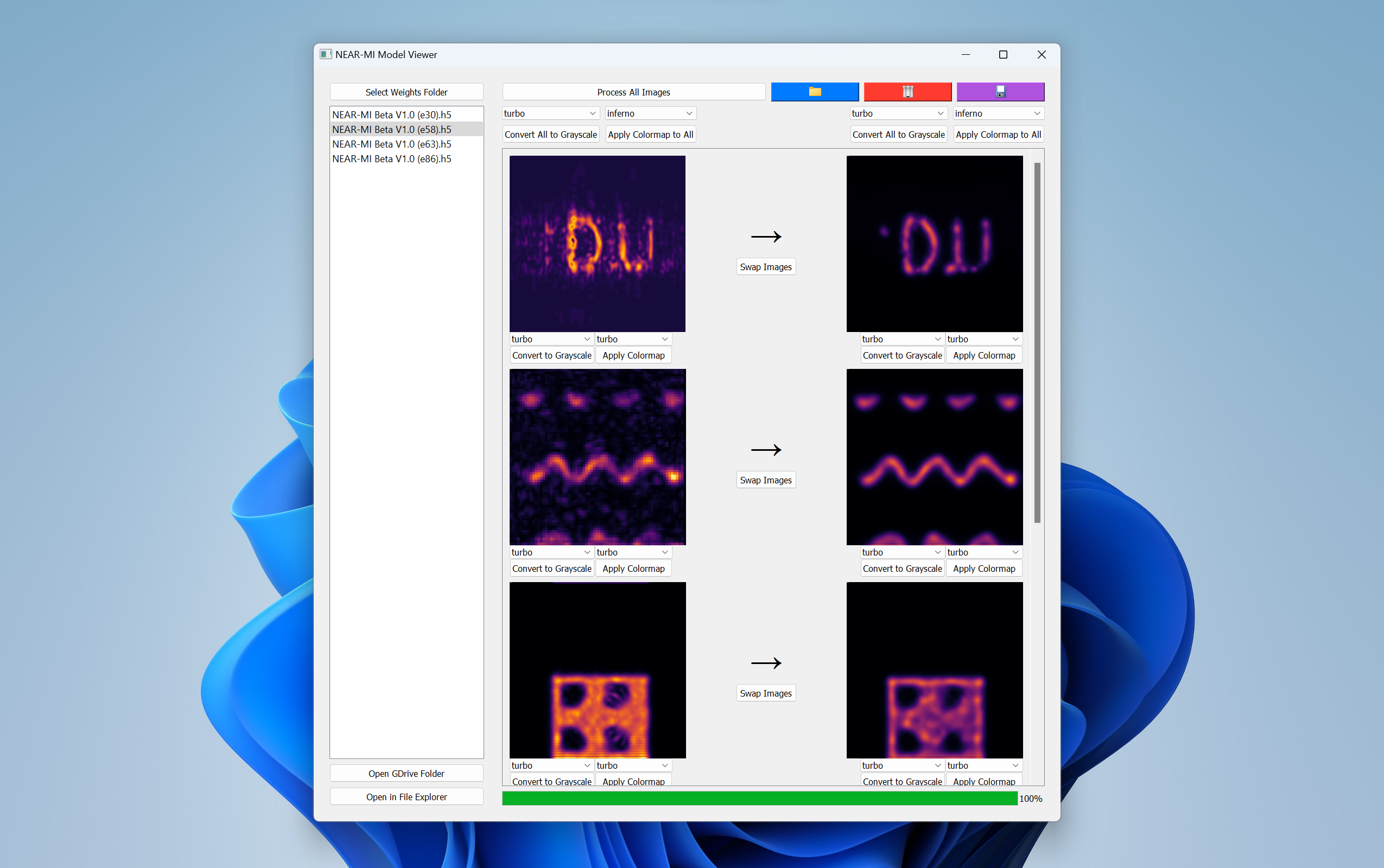Select NEAR-MI Beta V1.0 (e63).h5 weights file
1384x868 pixels.
[x=391, y=144]
